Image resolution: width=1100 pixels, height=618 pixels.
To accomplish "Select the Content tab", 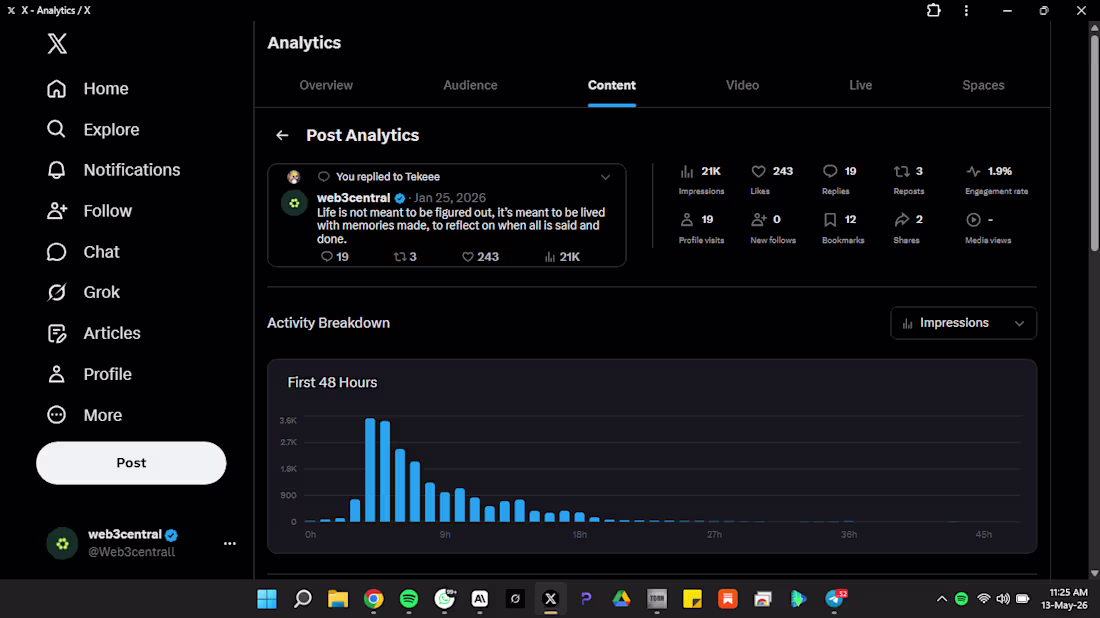I will click(x=612, y=85).
